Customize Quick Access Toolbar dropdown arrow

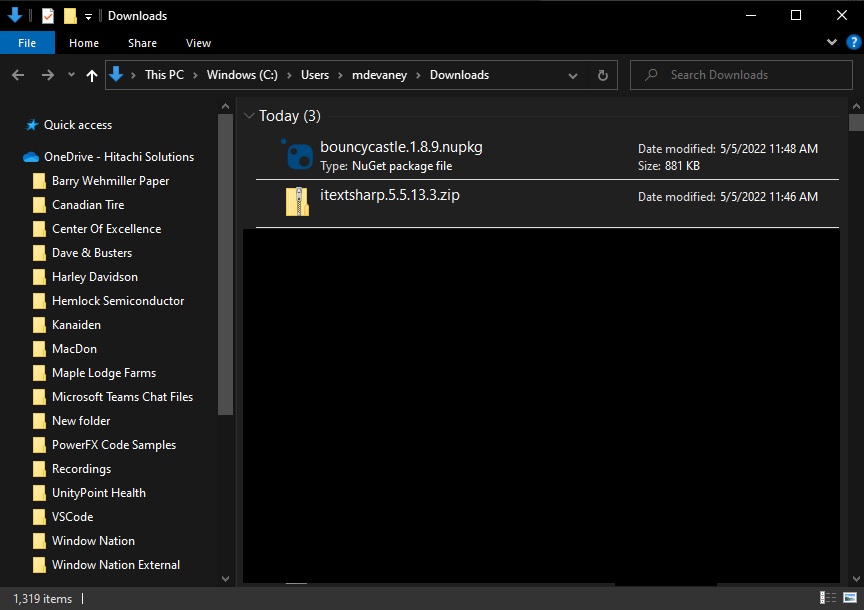[x=88, y=16]
